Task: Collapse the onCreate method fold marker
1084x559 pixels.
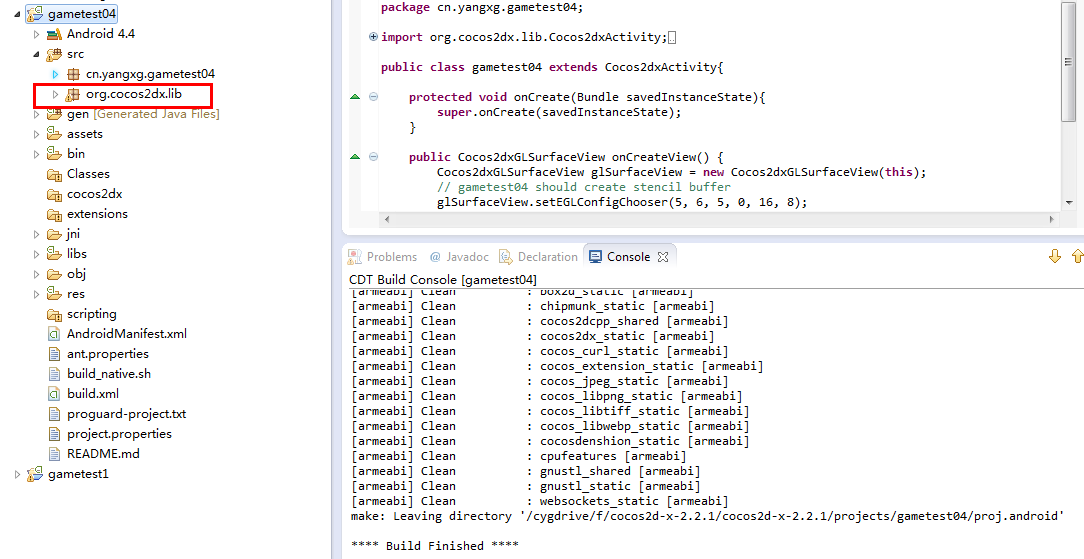Action: [373, 97]
